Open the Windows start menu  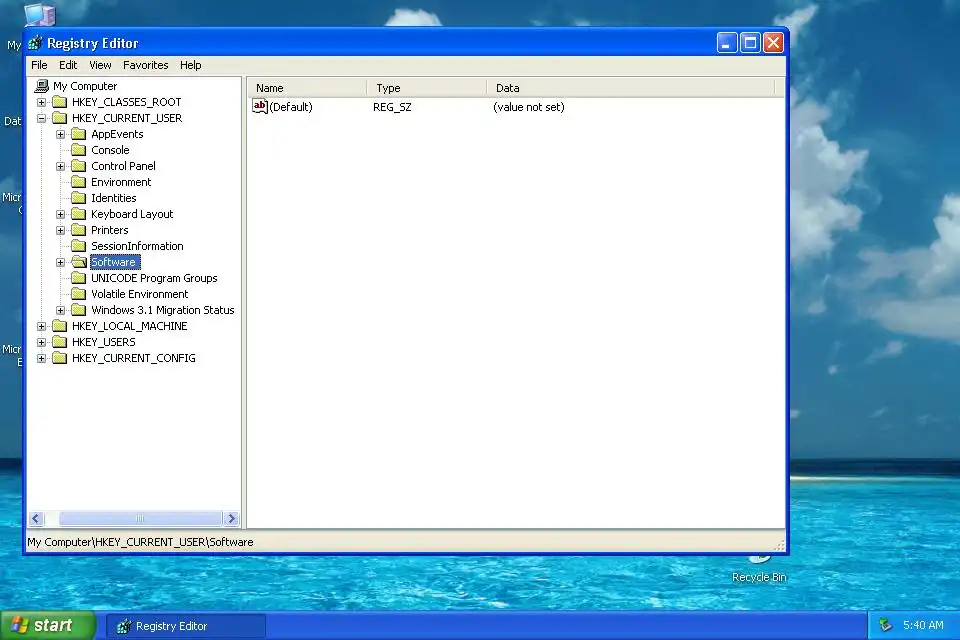[x=48, y=625]
